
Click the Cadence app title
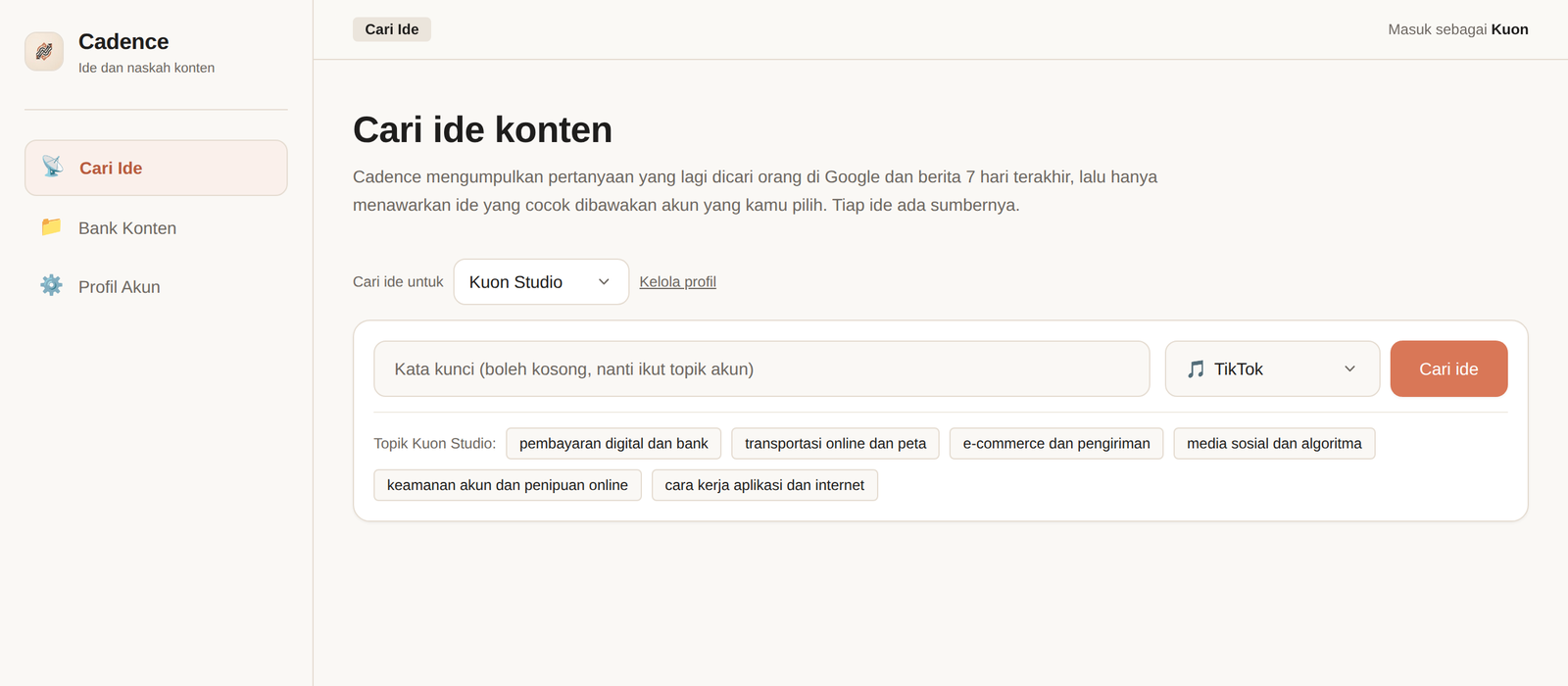[123, 41]
